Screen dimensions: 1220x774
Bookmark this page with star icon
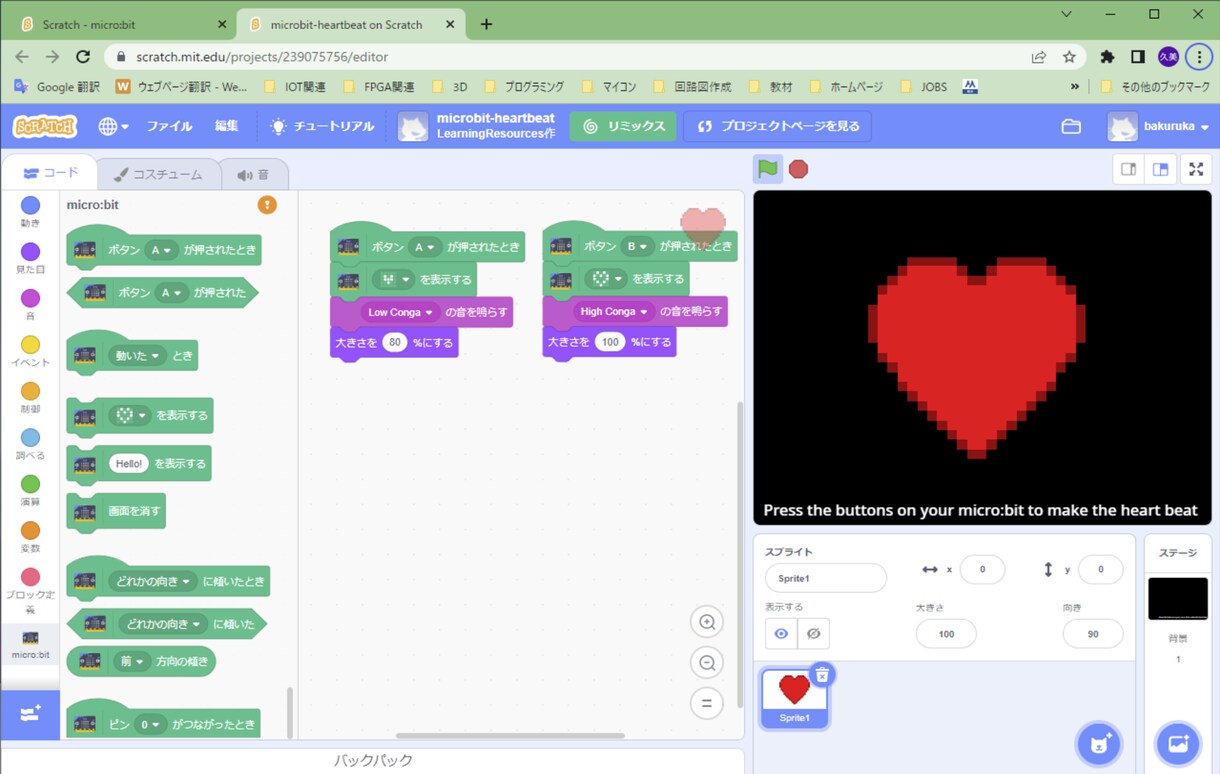(x=1069, y=57)
